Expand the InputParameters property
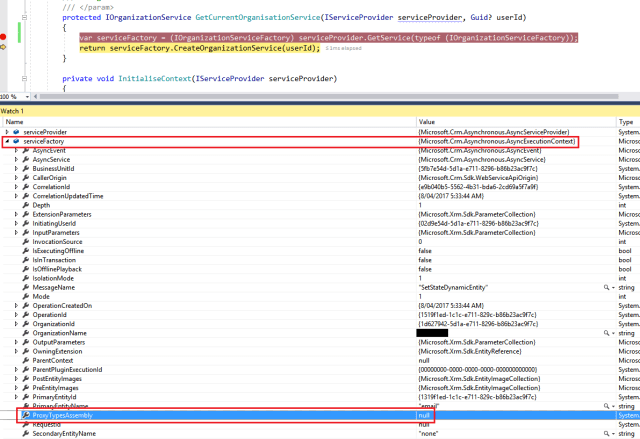Image resolution: width=640 pixels, height=439 pixels. coord(15,231)
